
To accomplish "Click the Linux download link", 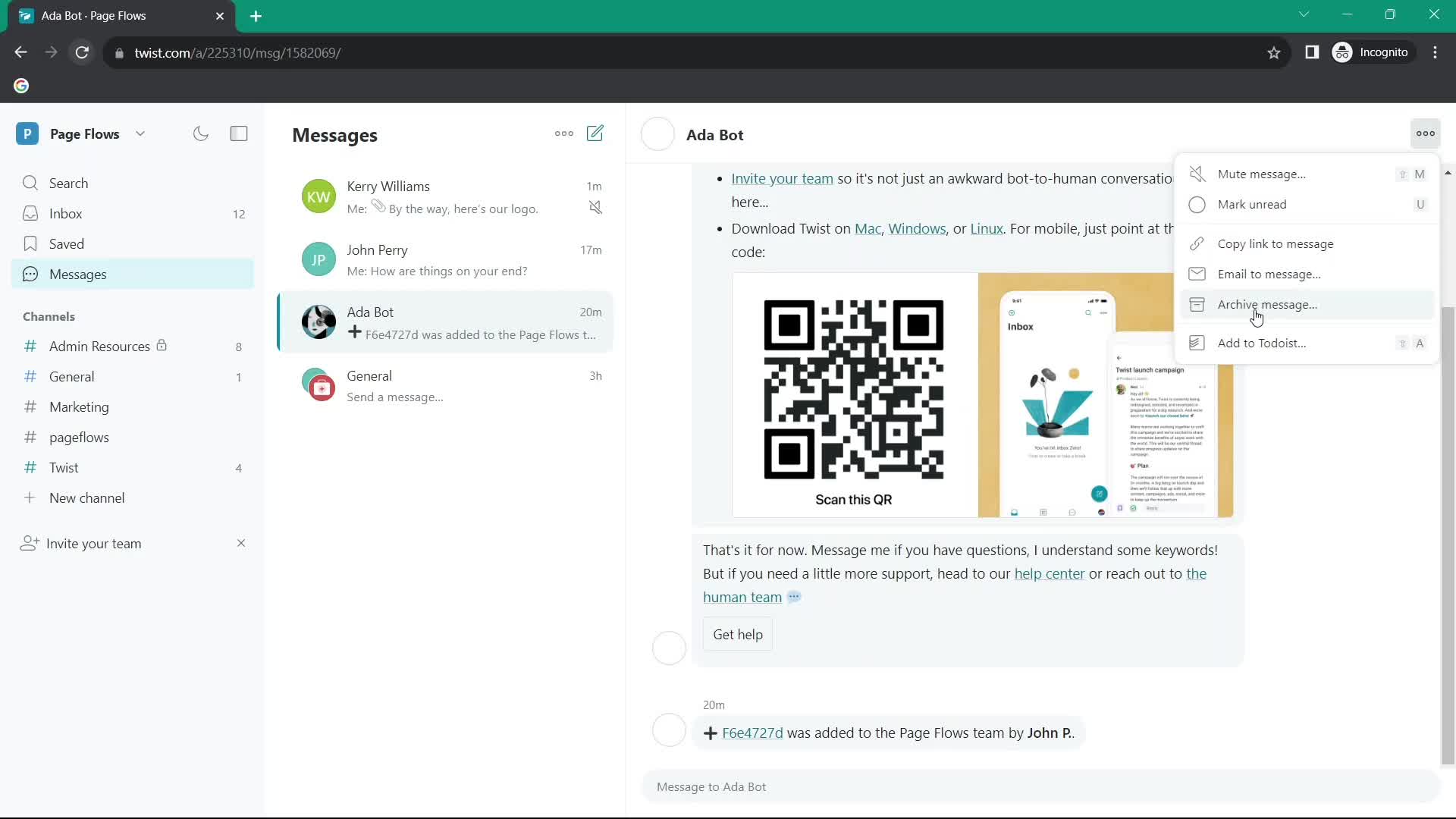I will click(986, 228).
